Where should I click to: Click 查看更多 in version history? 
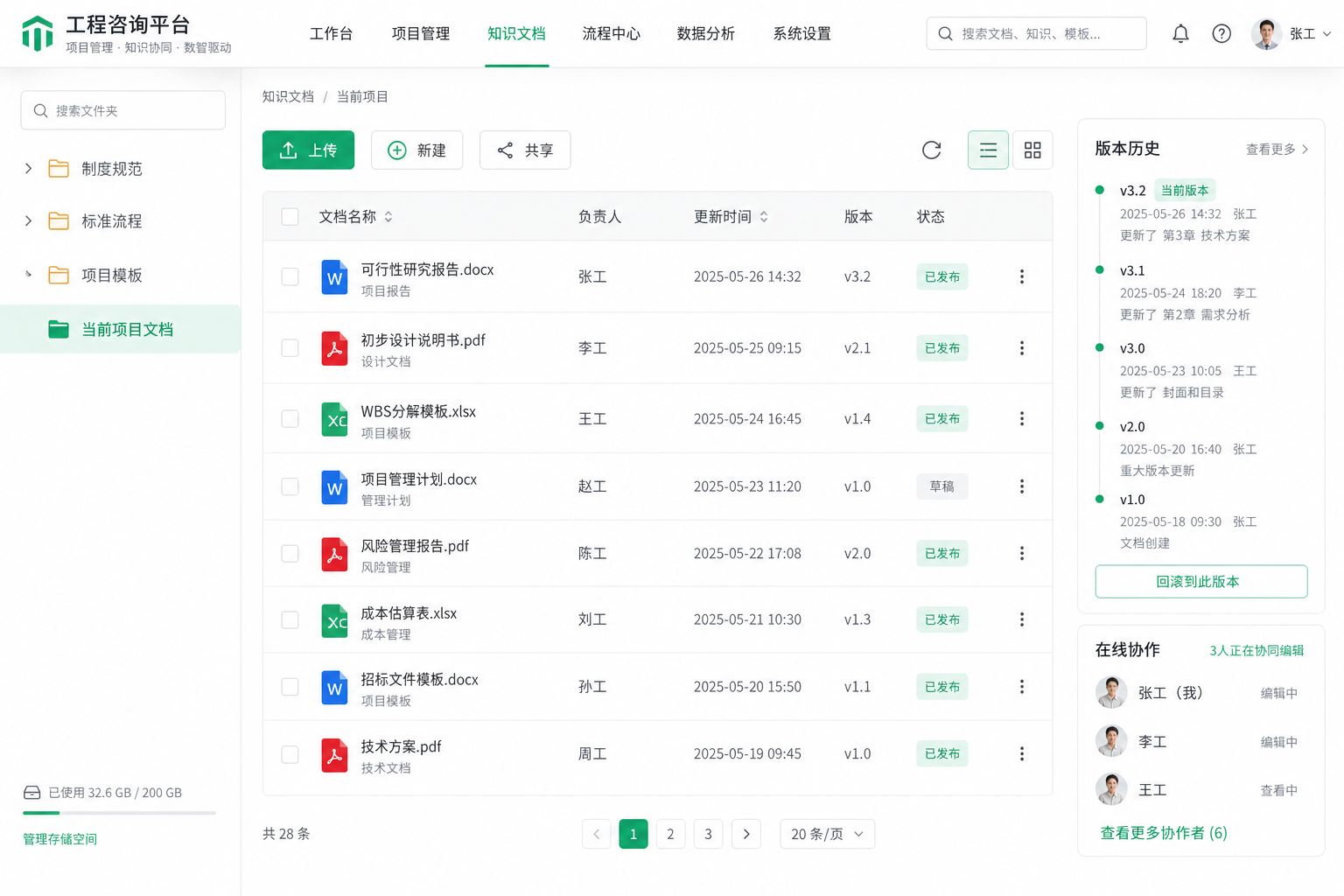point(1277,150)
